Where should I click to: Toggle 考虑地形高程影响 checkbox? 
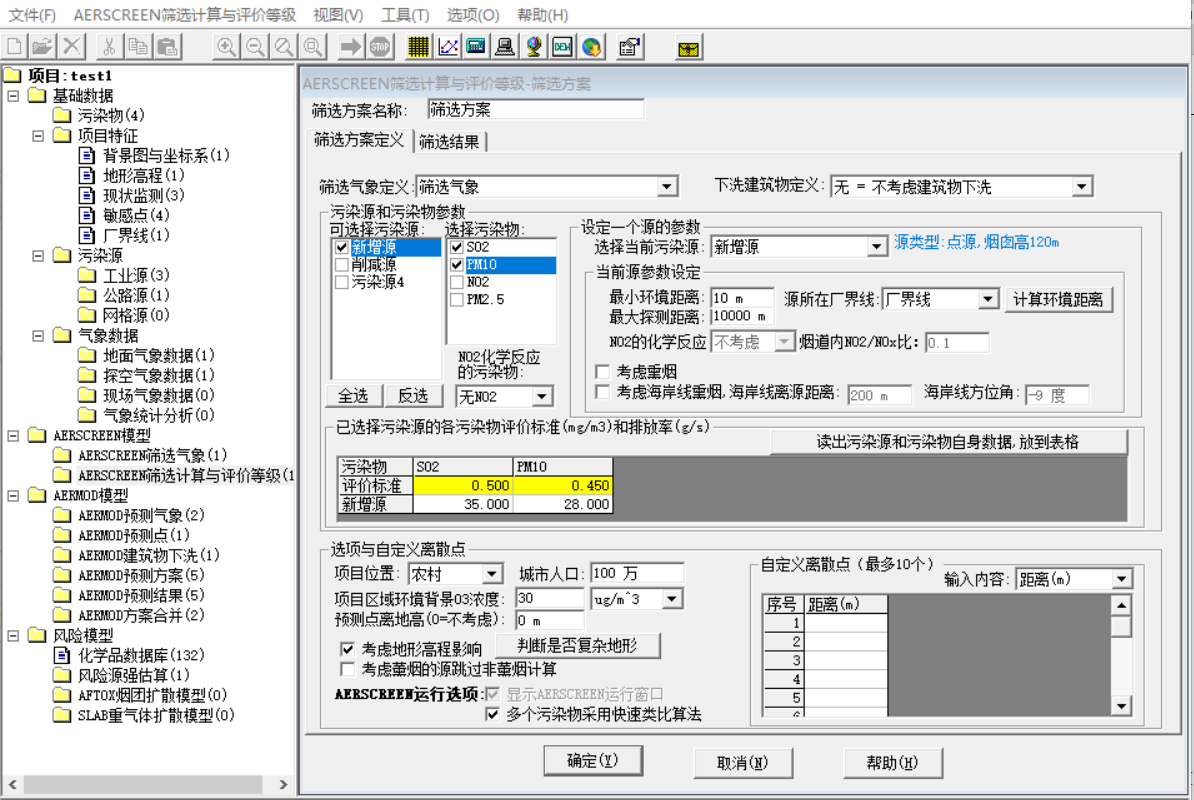point(347,649)
